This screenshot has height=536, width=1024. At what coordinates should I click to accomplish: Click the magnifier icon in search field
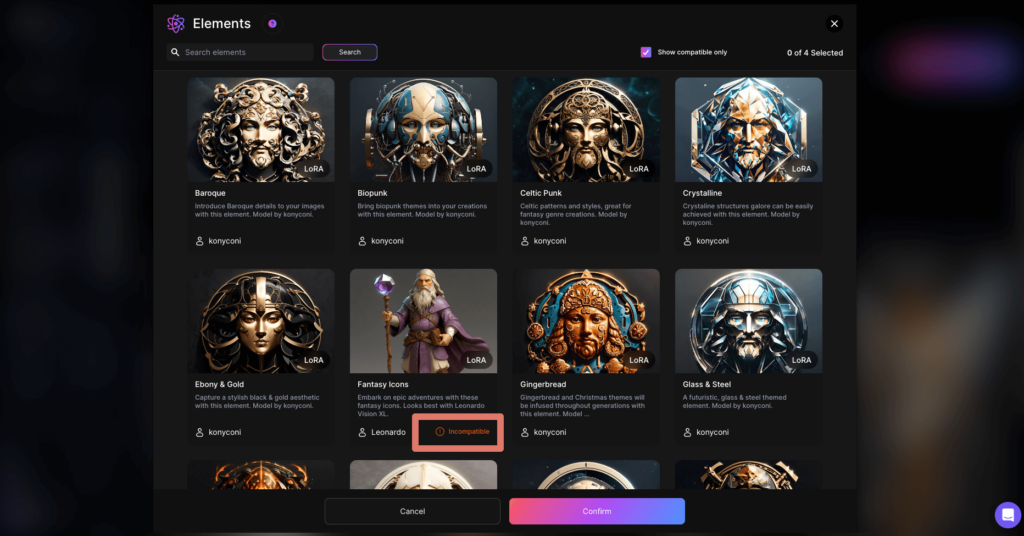(x=176, y=52)
